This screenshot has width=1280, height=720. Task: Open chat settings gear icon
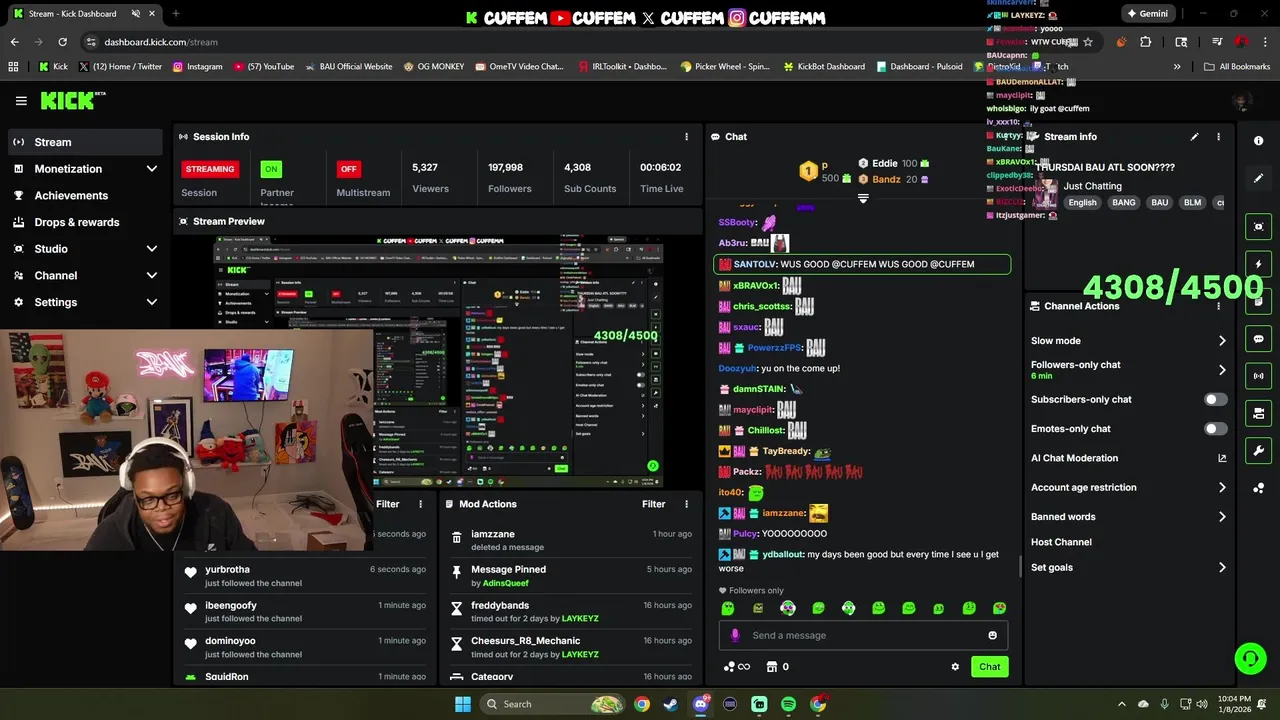(955, 667)
